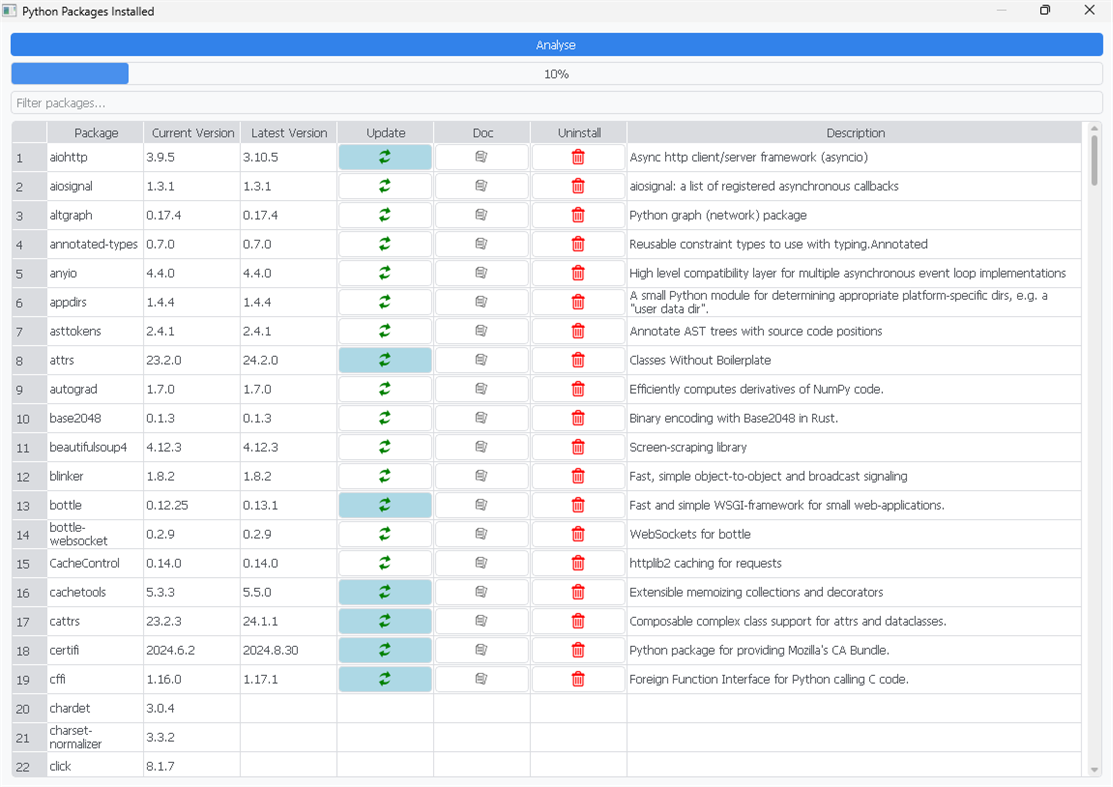Select 'Classes Without Boilerplate' description cell
Viewport: 1113px width, 787px height.
click(854, 360)
